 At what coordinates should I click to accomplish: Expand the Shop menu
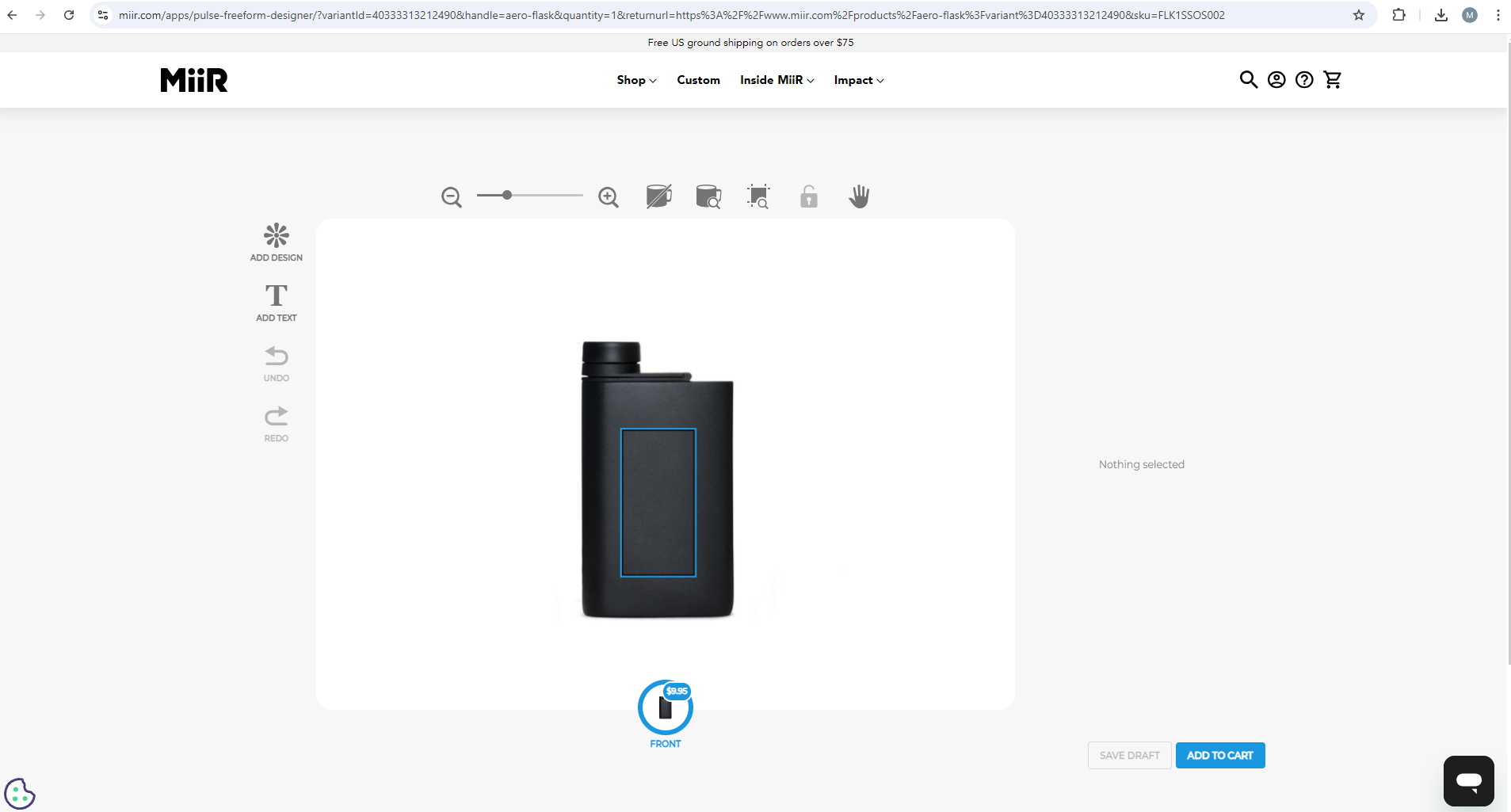pos(637,80)
